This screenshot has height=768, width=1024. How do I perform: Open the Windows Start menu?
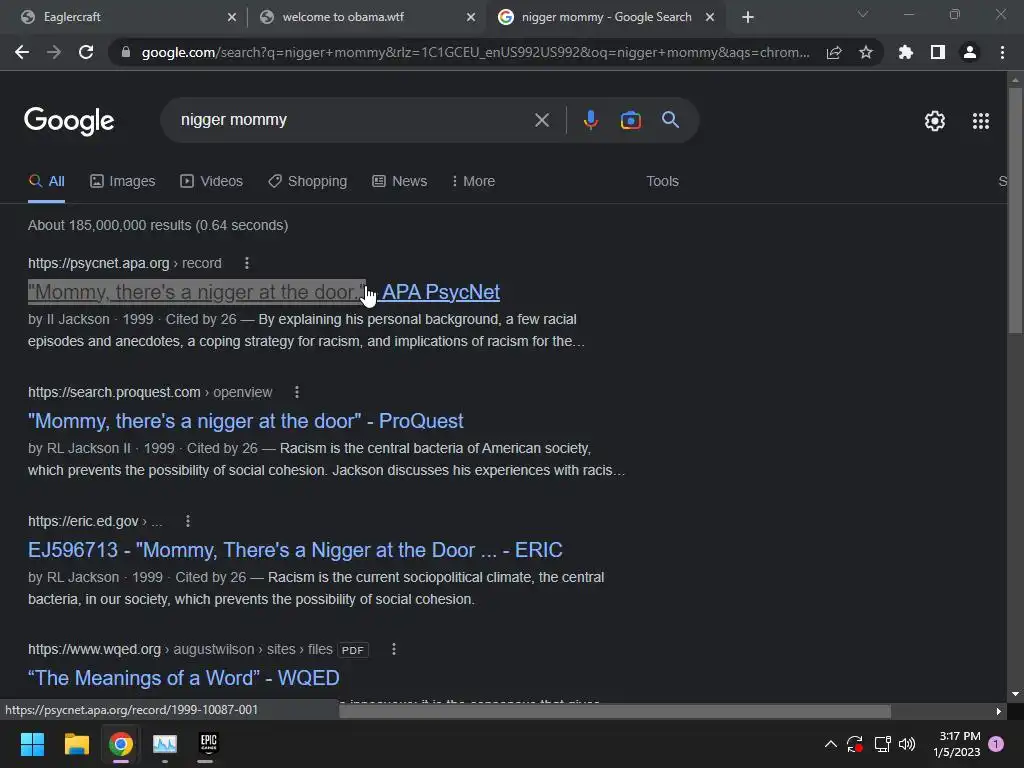32,744
